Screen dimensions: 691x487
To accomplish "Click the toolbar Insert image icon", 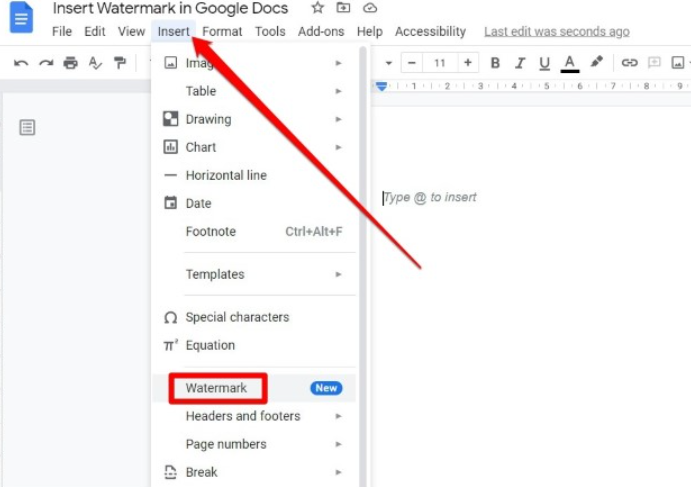I will 678,63.
